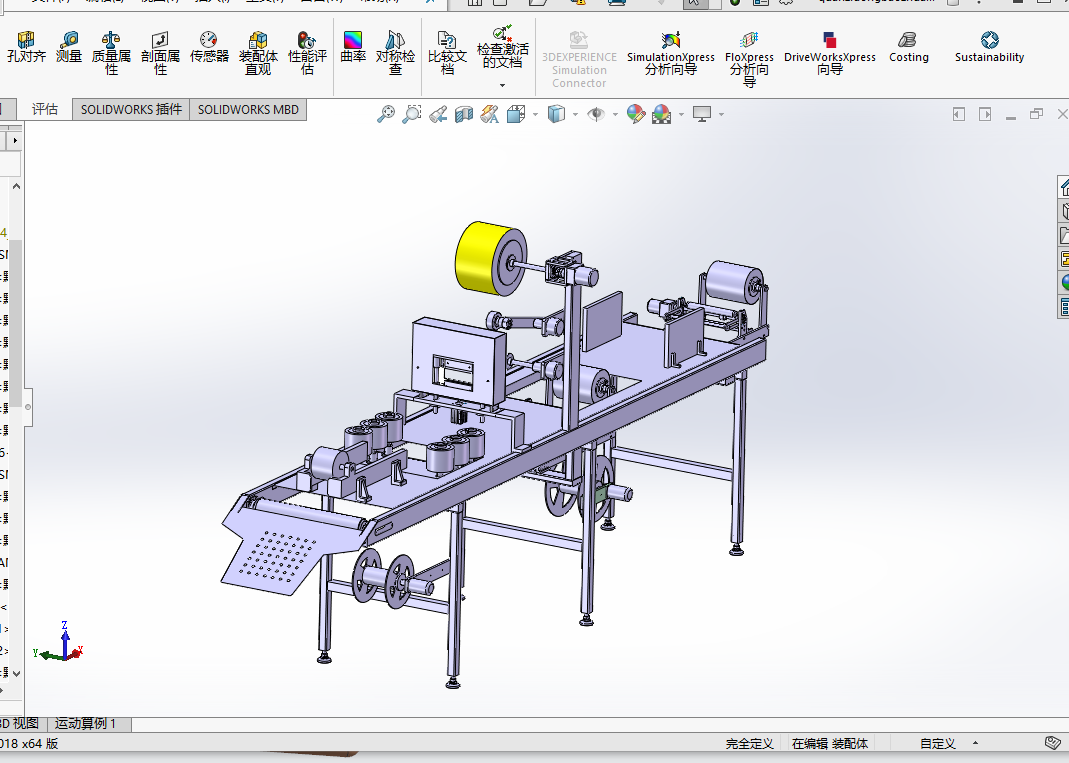The width and height of the screenshot is (1069, 763).
Task: Click the Apply Scene icon
Action: (x=661, y=114)
